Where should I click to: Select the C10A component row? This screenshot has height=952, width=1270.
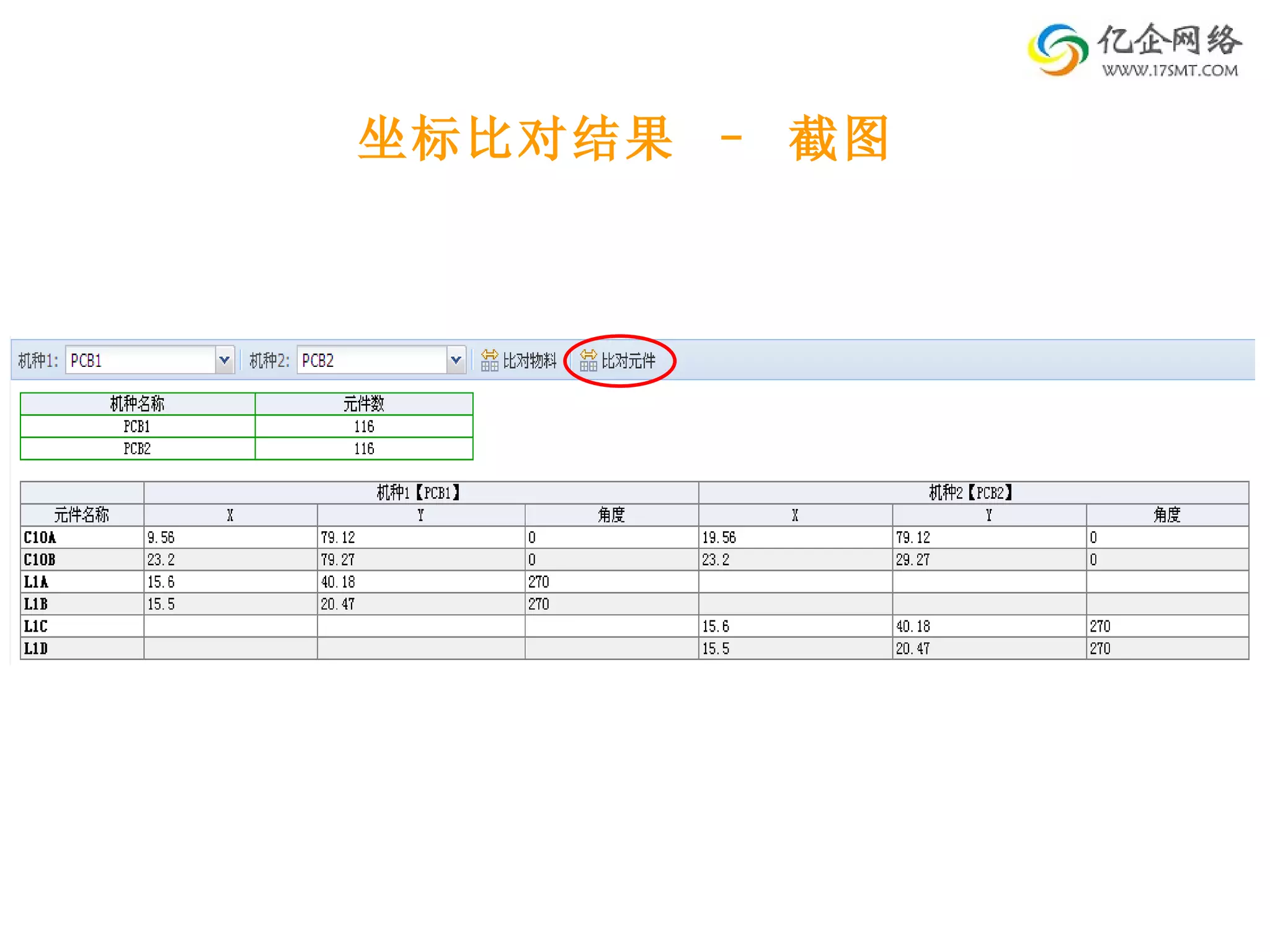pos(634,537)
